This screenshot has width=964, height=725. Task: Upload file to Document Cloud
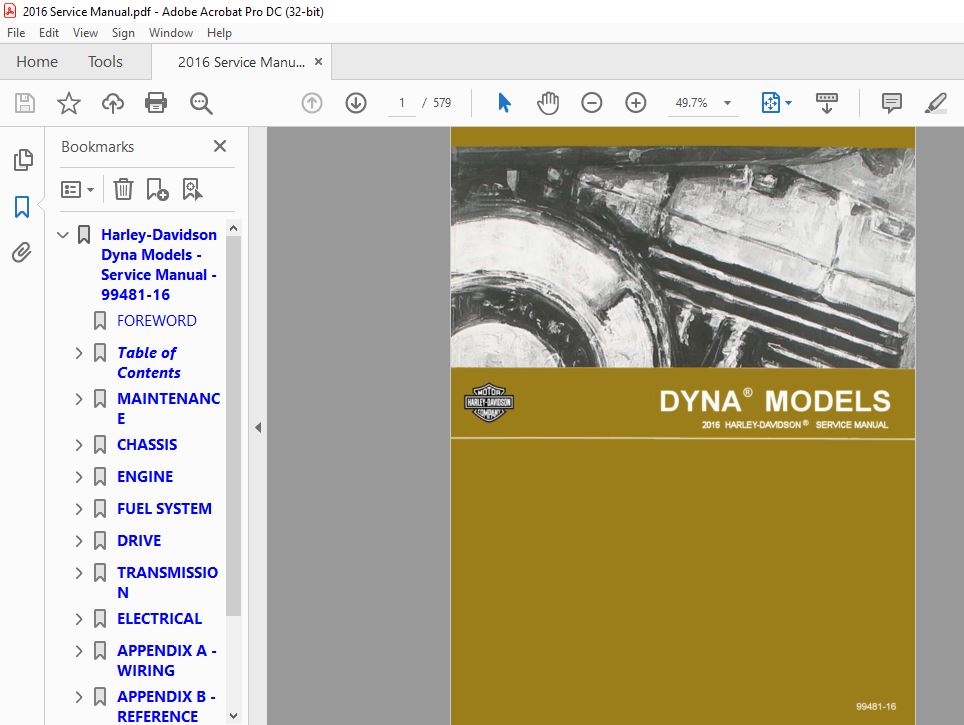113,103
